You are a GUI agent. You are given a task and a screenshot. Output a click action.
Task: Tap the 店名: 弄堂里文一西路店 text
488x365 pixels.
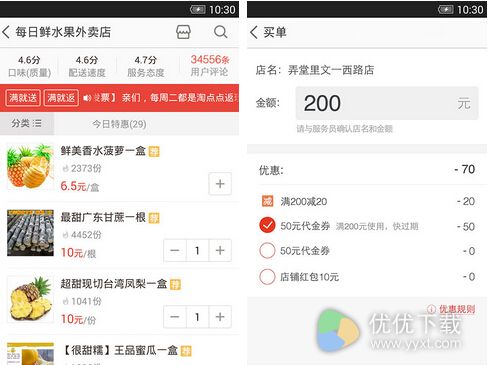tap(315, 70)
